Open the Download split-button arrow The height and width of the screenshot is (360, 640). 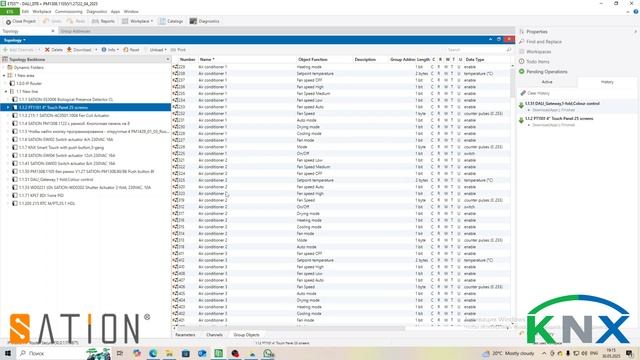[x=96, y=50]
